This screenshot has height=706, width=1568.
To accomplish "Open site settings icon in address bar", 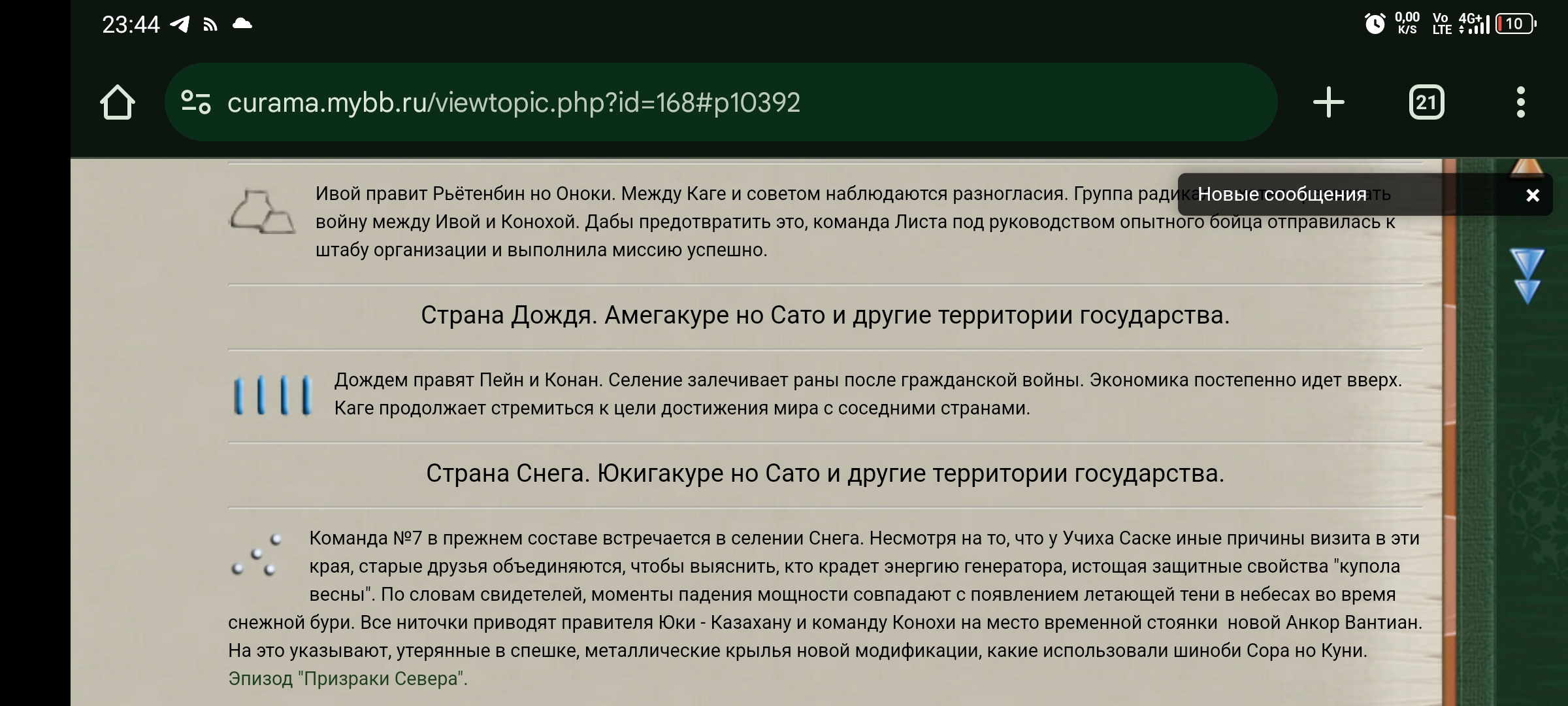I will tap(195, 103).
